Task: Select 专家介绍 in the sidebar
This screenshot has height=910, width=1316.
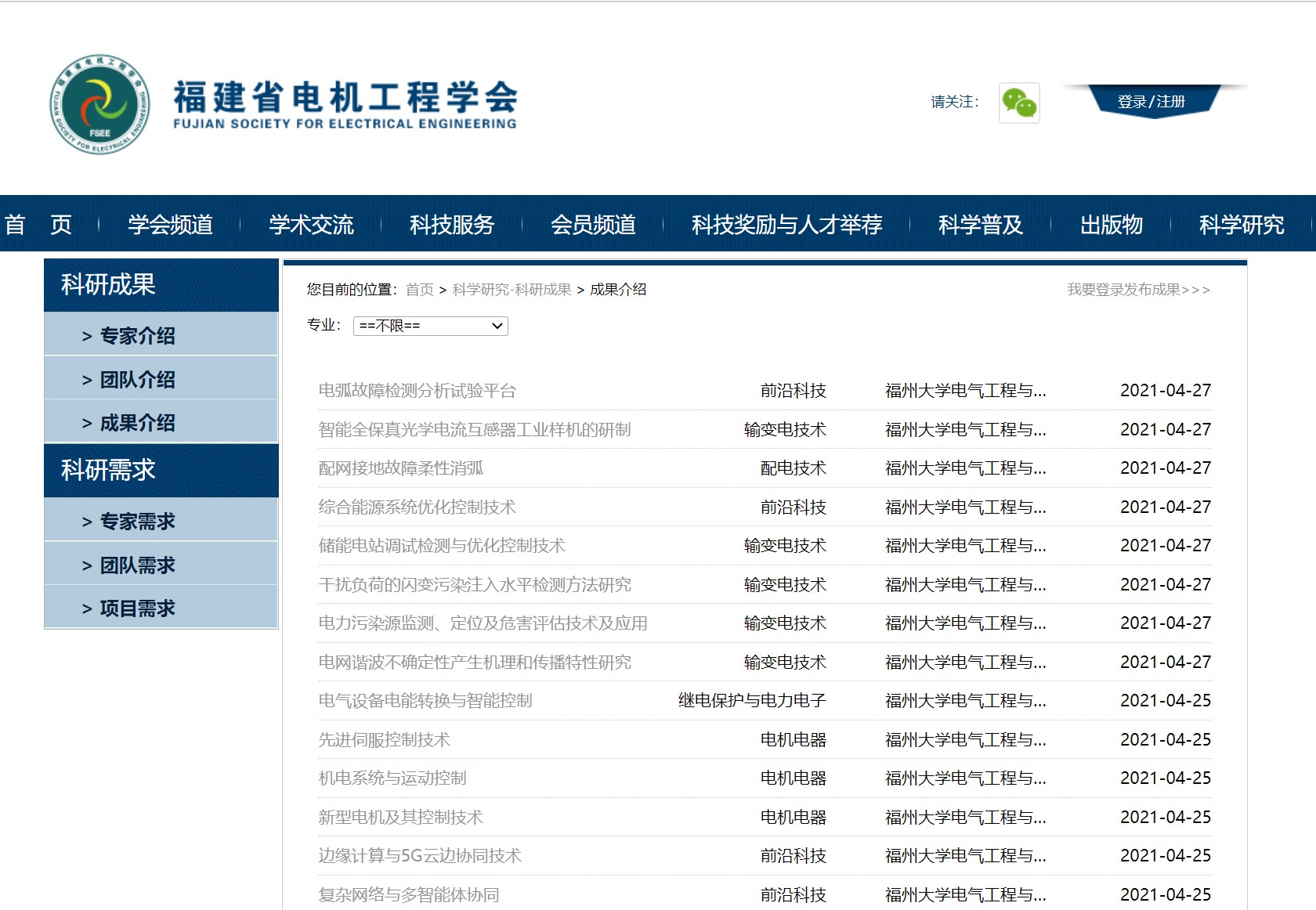Action: [137, 336]
